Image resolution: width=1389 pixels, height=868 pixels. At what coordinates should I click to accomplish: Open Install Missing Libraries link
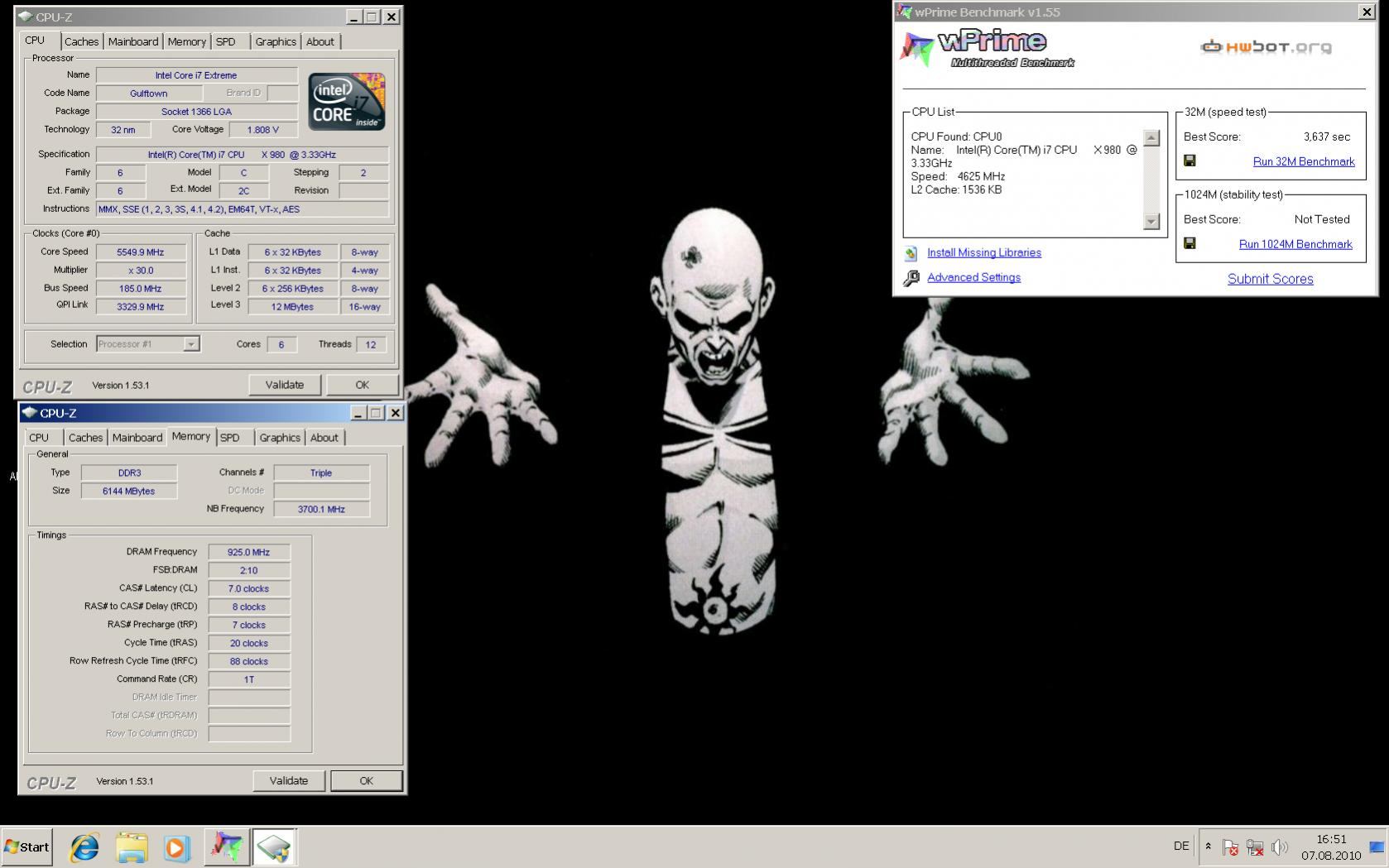click(984, 252)
